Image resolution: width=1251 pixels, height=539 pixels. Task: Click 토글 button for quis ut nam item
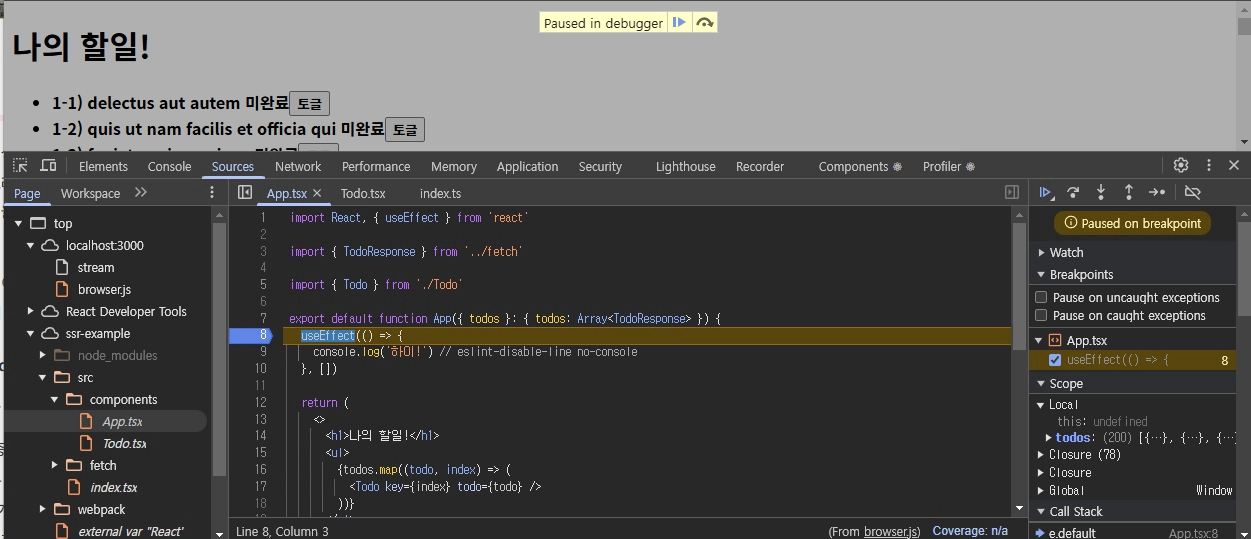(x=405, y=129)
